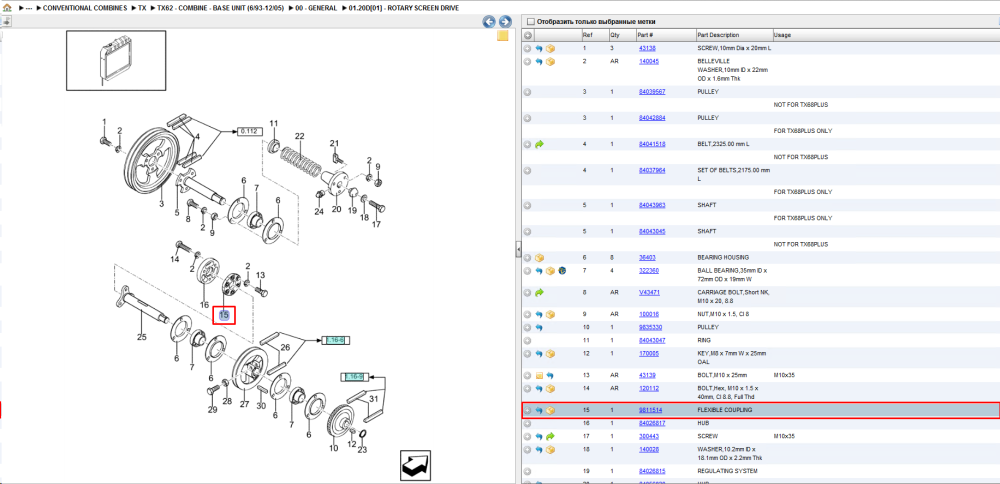The height and width of the screenshot is (484, 1000).
Task: Select callout 22 spring on the diagram
Action: [299, 136]
